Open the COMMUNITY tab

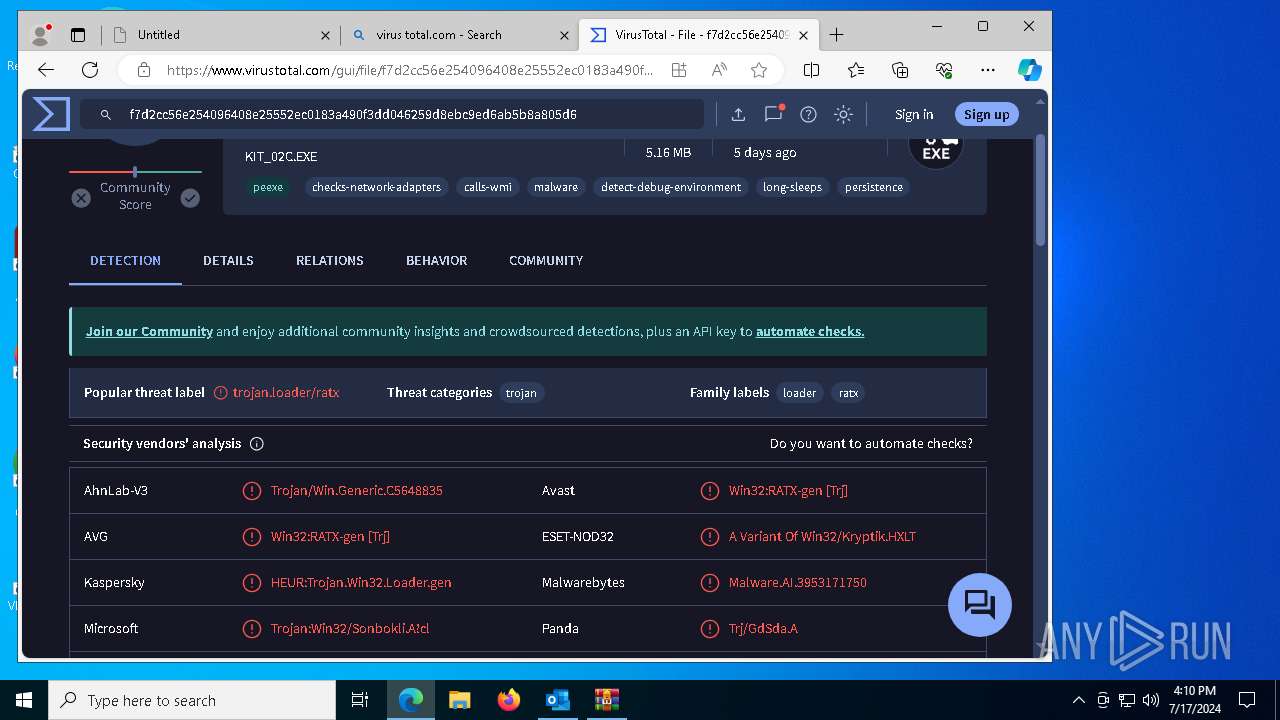[x=546, y=260]
